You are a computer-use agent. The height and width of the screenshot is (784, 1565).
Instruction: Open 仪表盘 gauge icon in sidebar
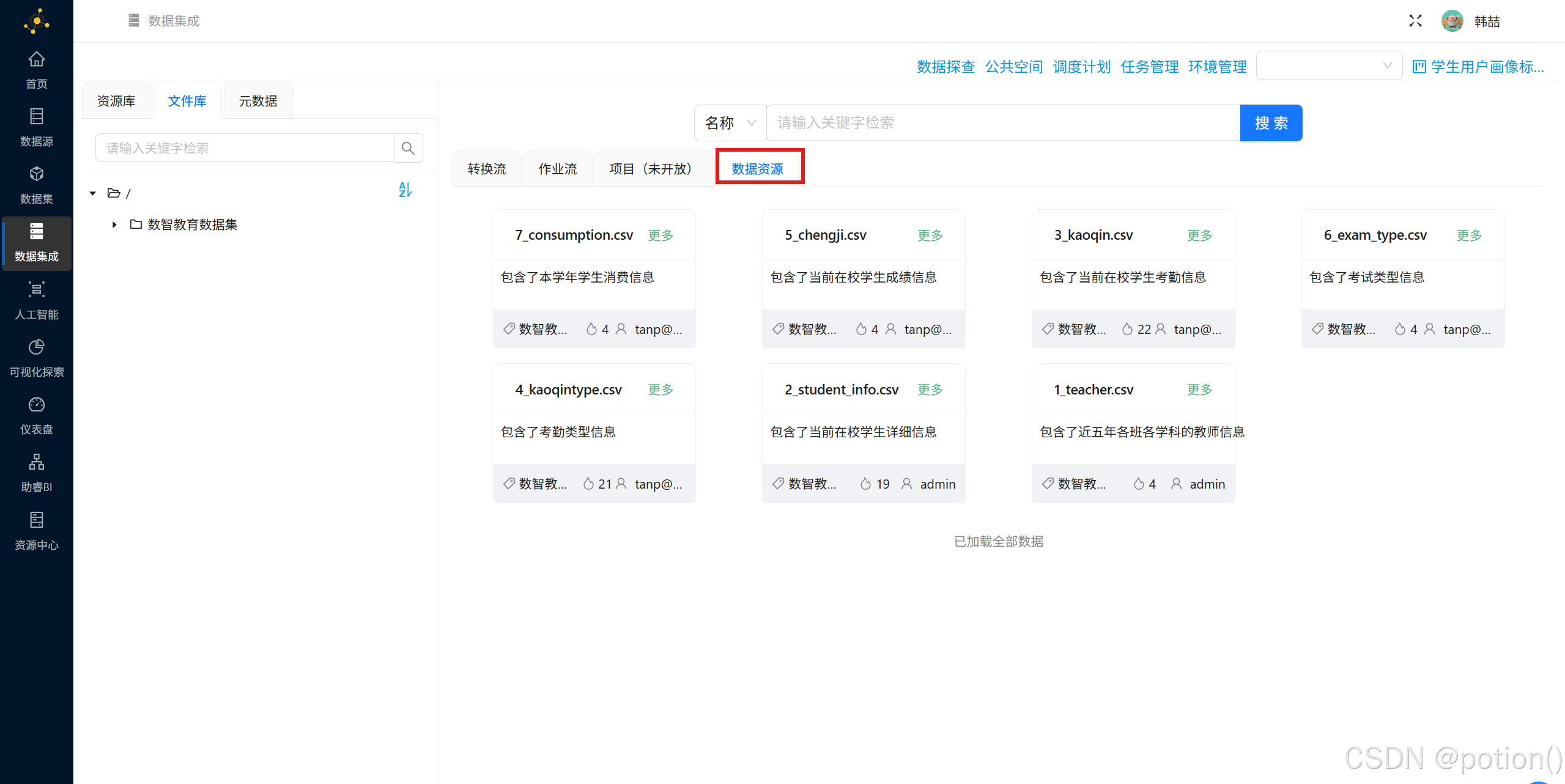pos(37,405)
